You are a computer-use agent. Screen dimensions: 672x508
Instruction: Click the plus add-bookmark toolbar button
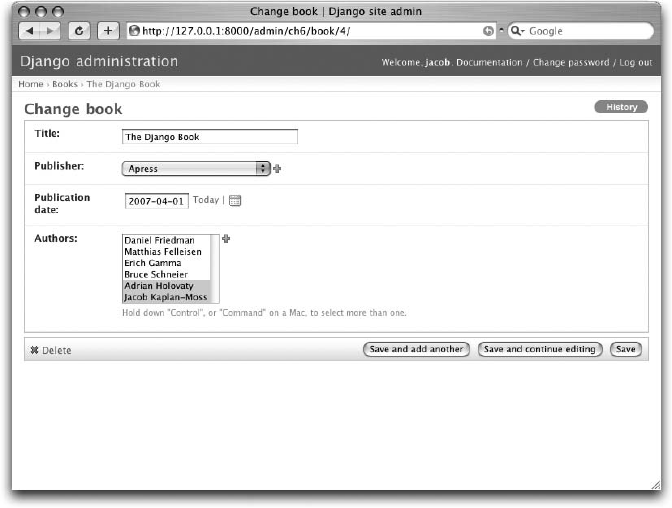tap(108, 31)
